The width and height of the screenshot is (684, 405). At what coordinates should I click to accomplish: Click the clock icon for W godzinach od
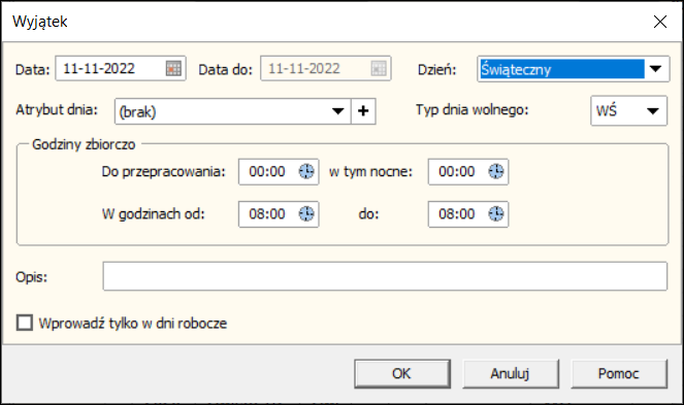[306, 214]
